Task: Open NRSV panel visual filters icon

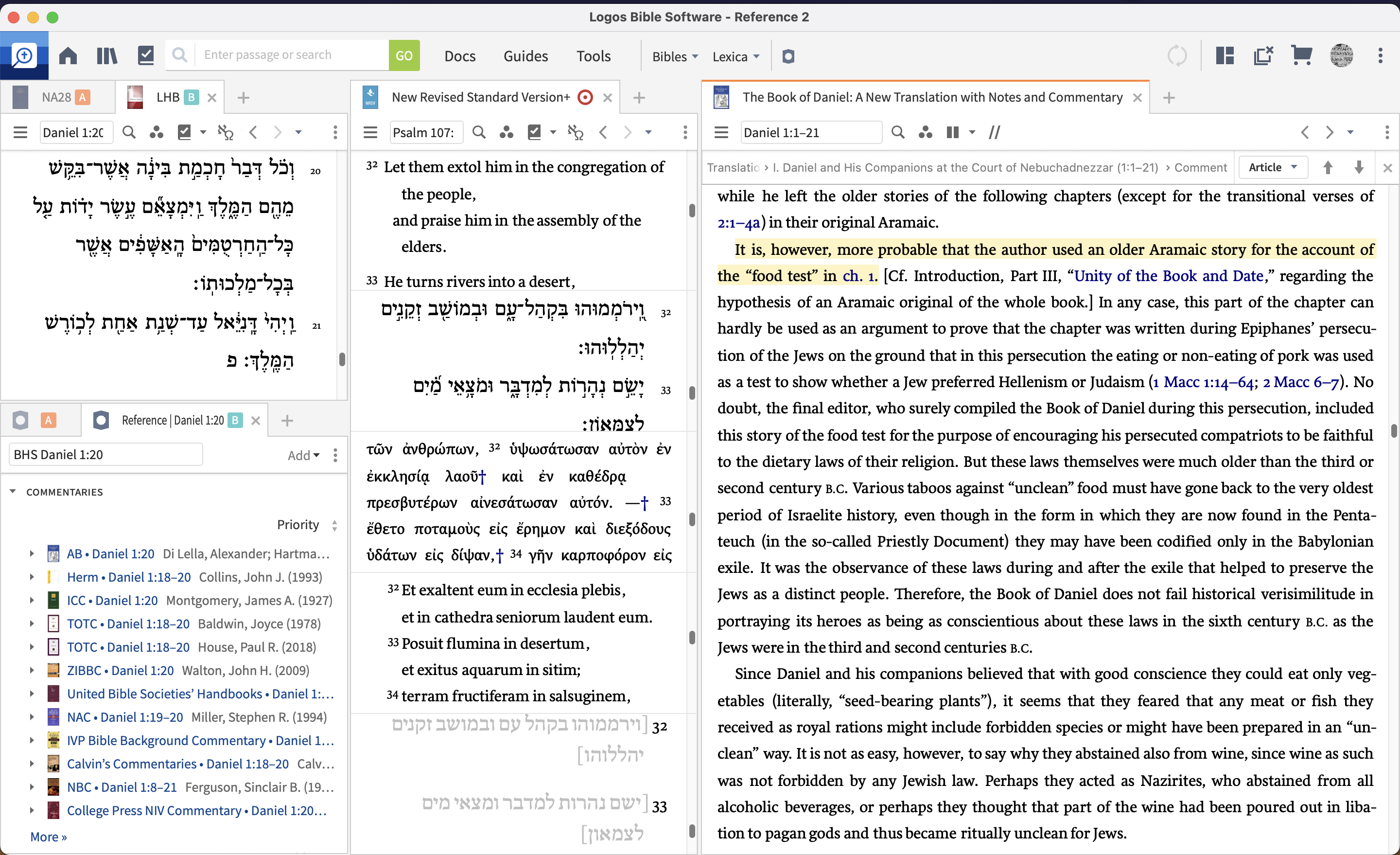Action: (506, 132)
